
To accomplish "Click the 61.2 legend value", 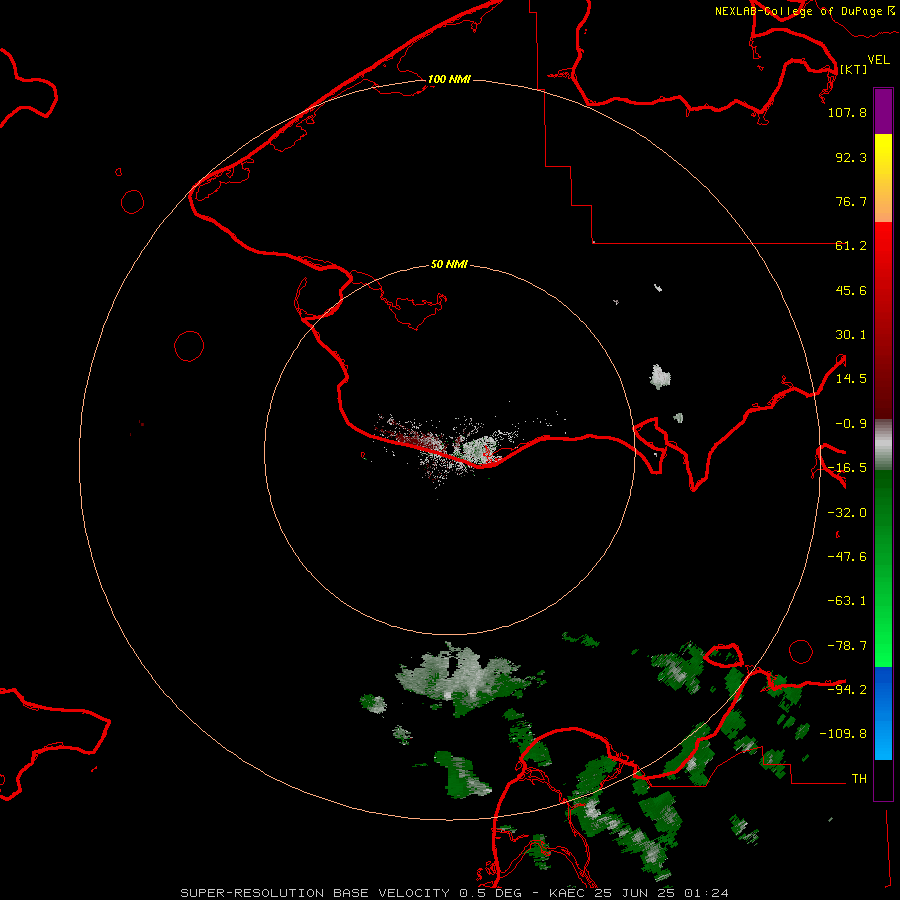I will (x=851, y=246).
